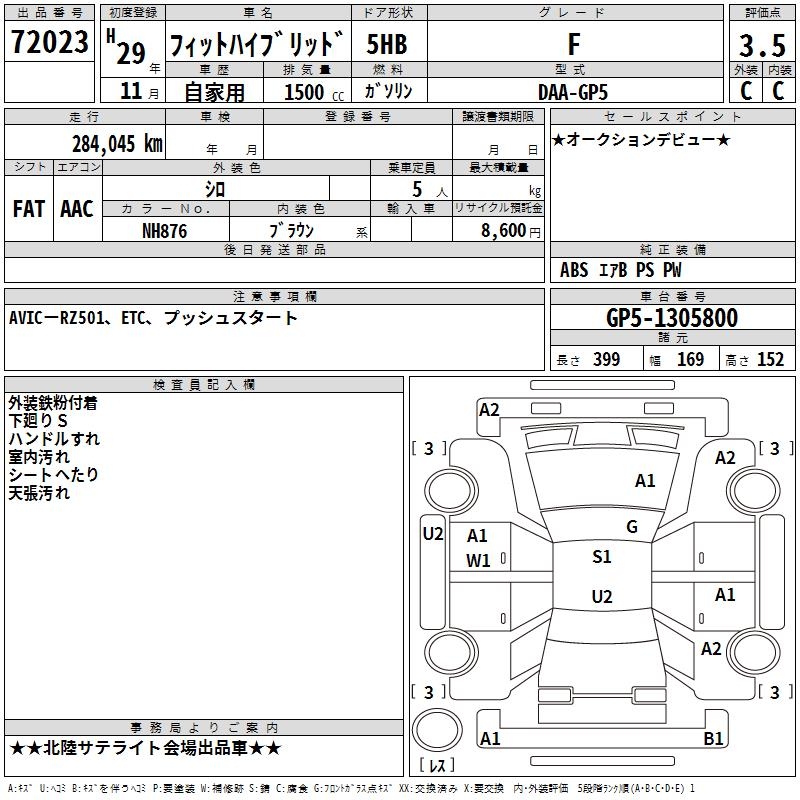Click the リサイクル預託金 label
Screen dimensions: 800x800
click(x=498, y=208)
